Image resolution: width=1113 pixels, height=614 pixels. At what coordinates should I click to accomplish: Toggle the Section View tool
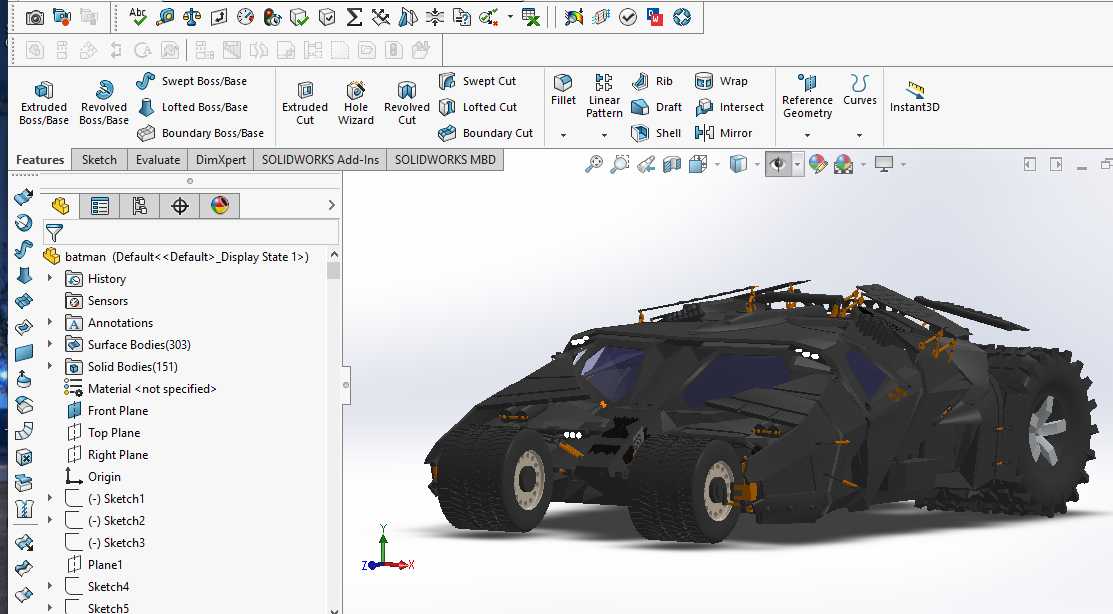(x=671, y=165)
